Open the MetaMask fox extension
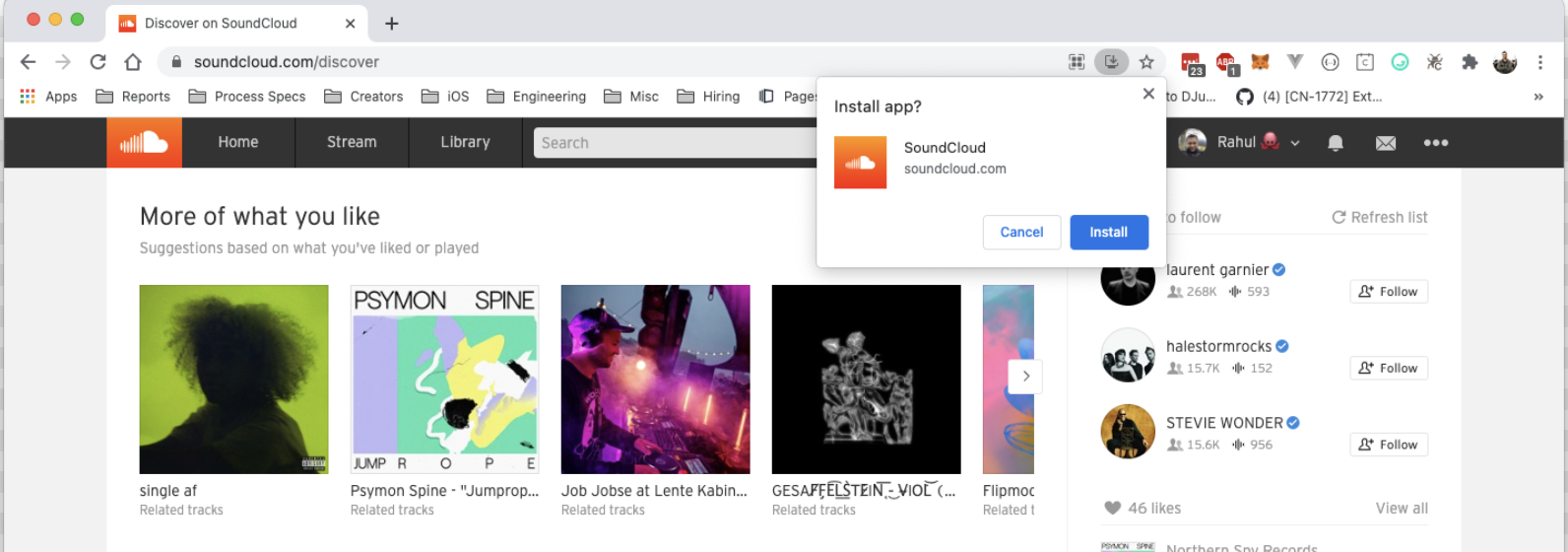Image resolution: width=1568 pixels, height=552 pixels. [x=1260, y=62]
